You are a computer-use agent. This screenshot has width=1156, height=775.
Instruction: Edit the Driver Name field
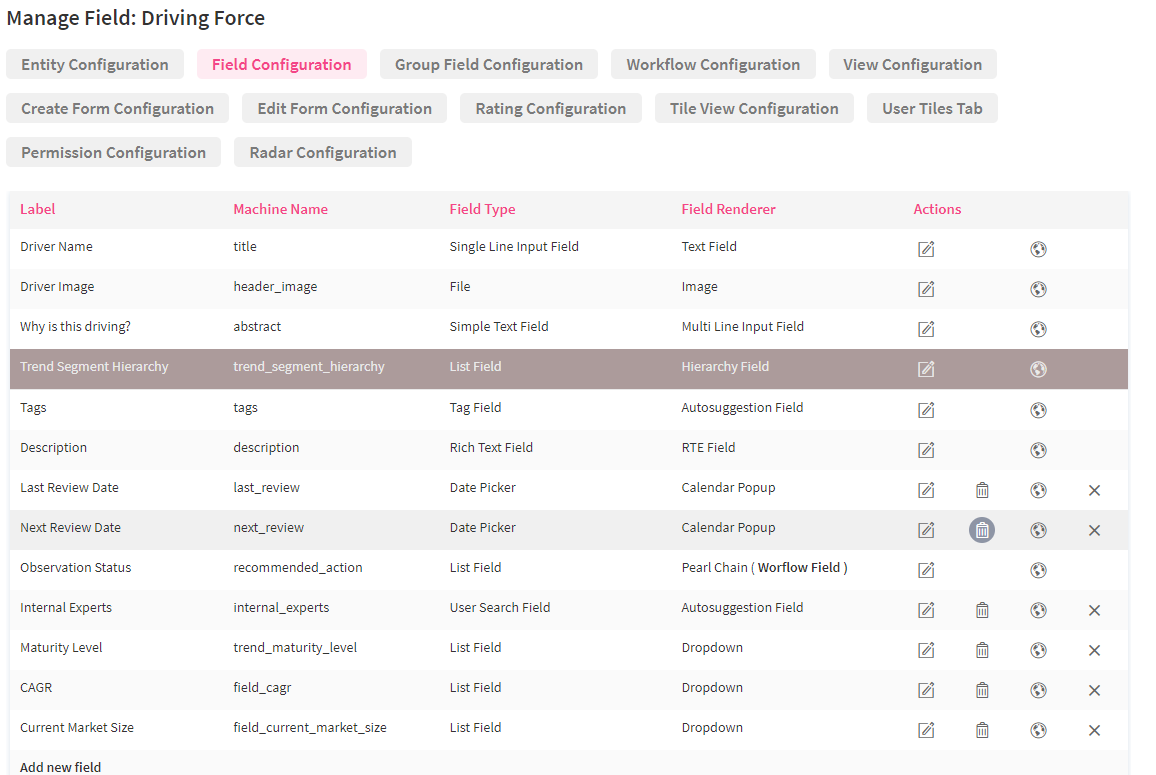[x=926, y=249]
